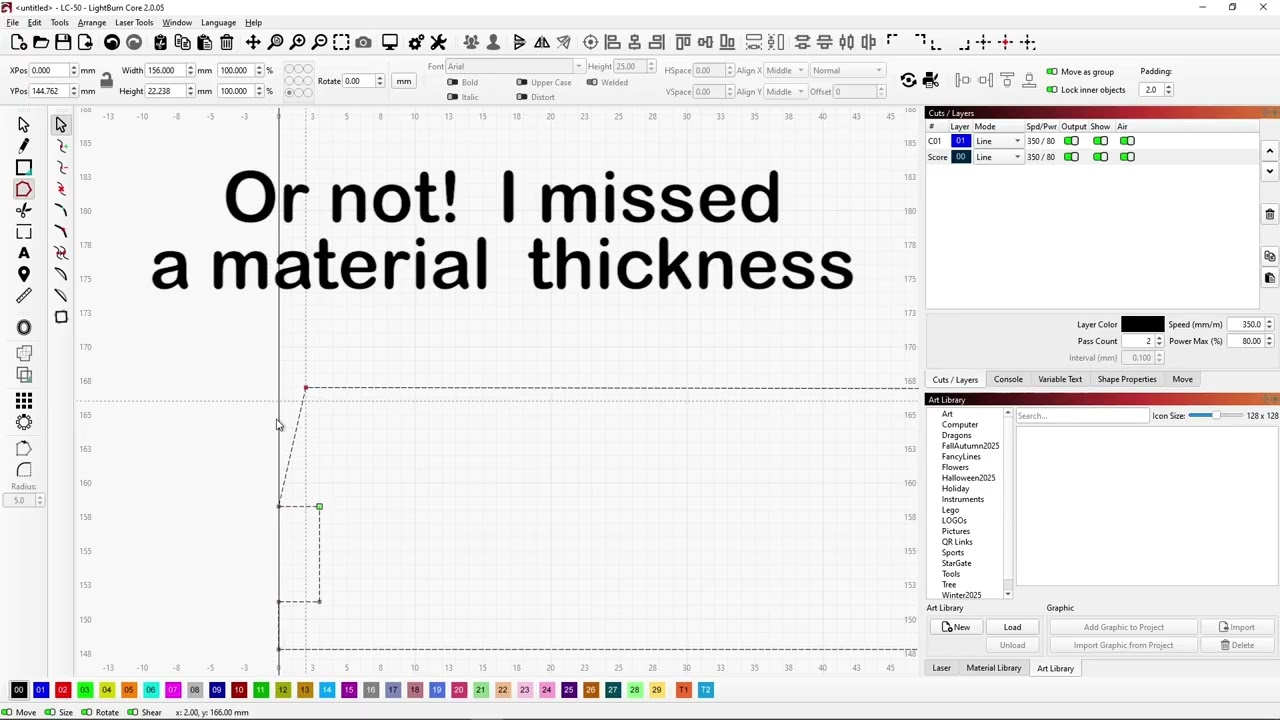Open the Normal text style dropdown

(847, 71)
